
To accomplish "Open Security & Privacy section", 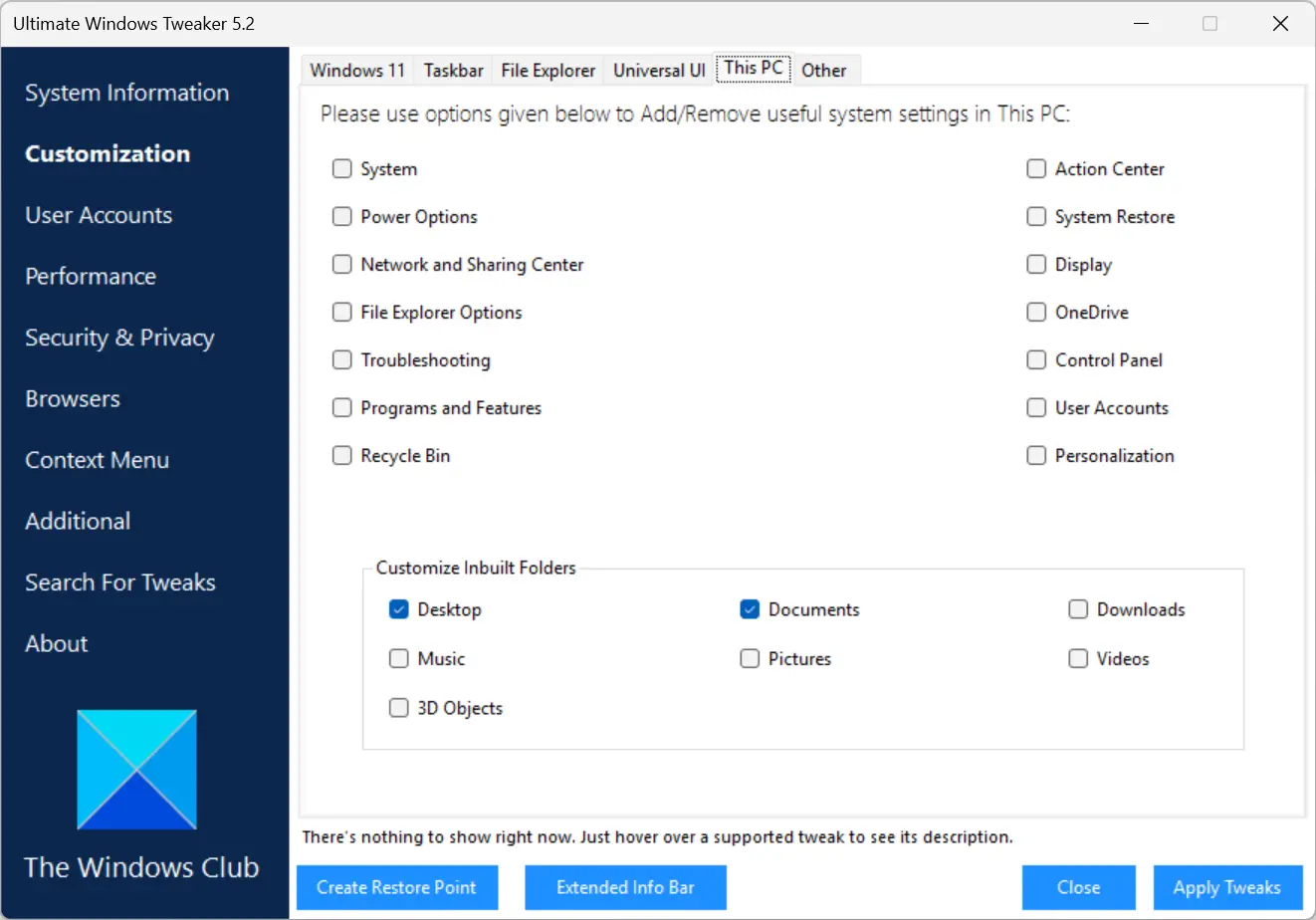I will (x=119, y=338).
